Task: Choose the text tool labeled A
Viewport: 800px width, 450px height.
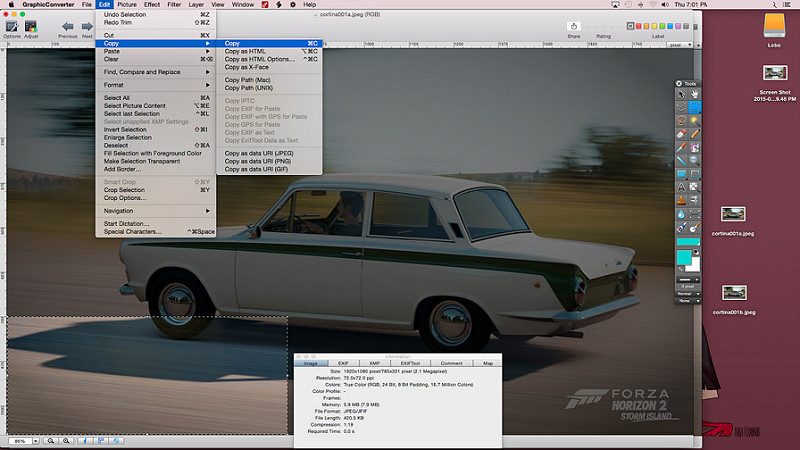Action: (681, 187)
